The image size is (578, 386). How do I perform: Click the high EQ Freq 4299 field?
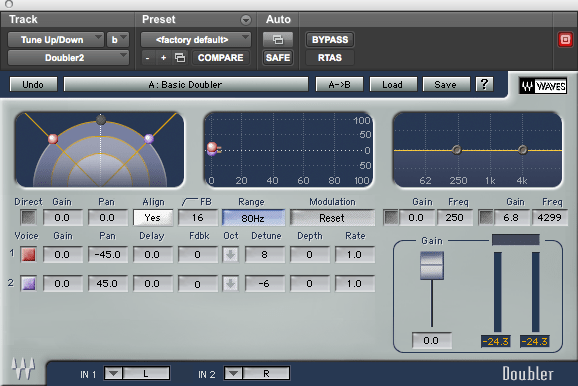click(x=549, y=218)
